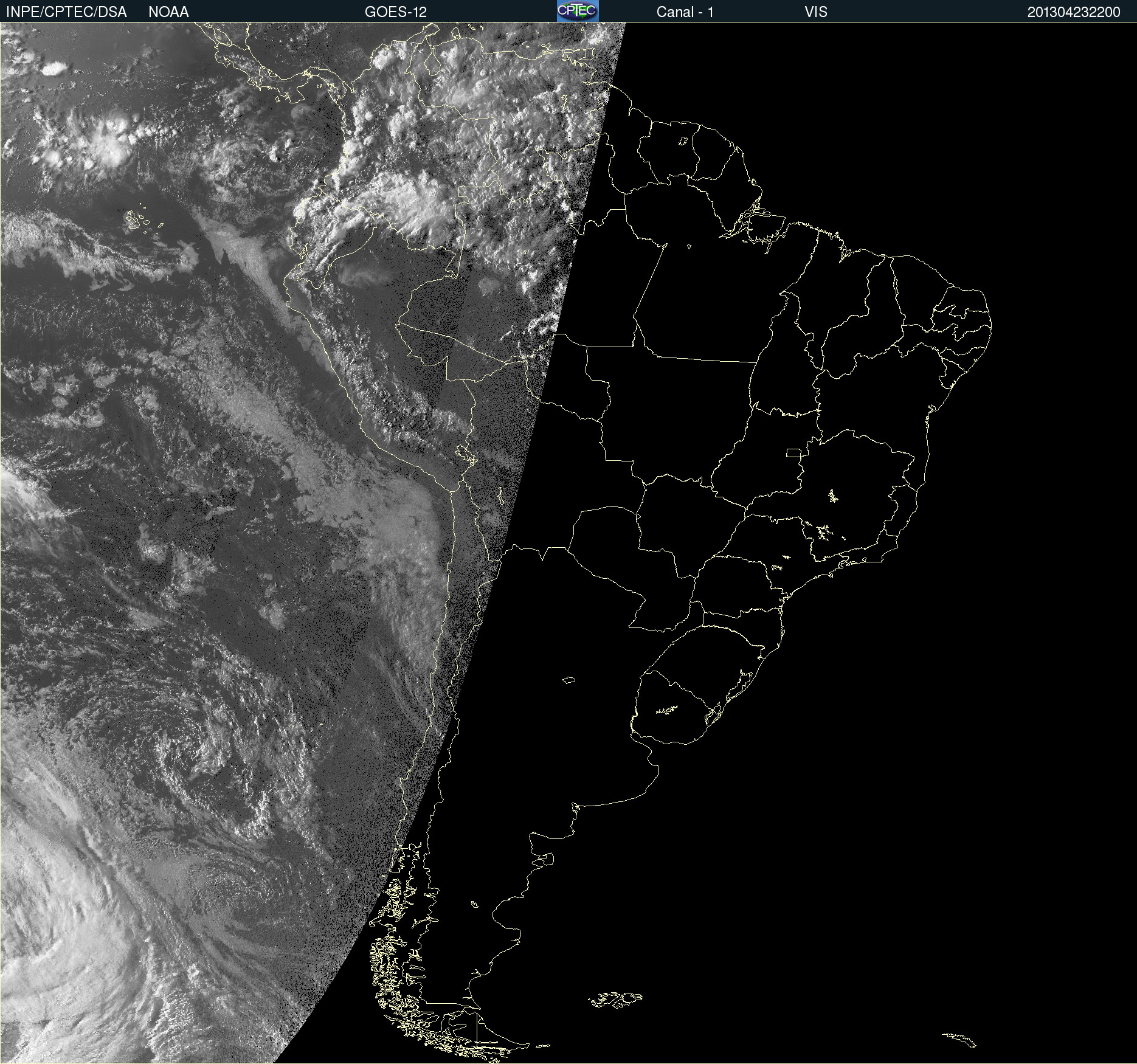Click the Canal - 1 channel label
1137x1064 pixels.
click(x=685, y=12)
